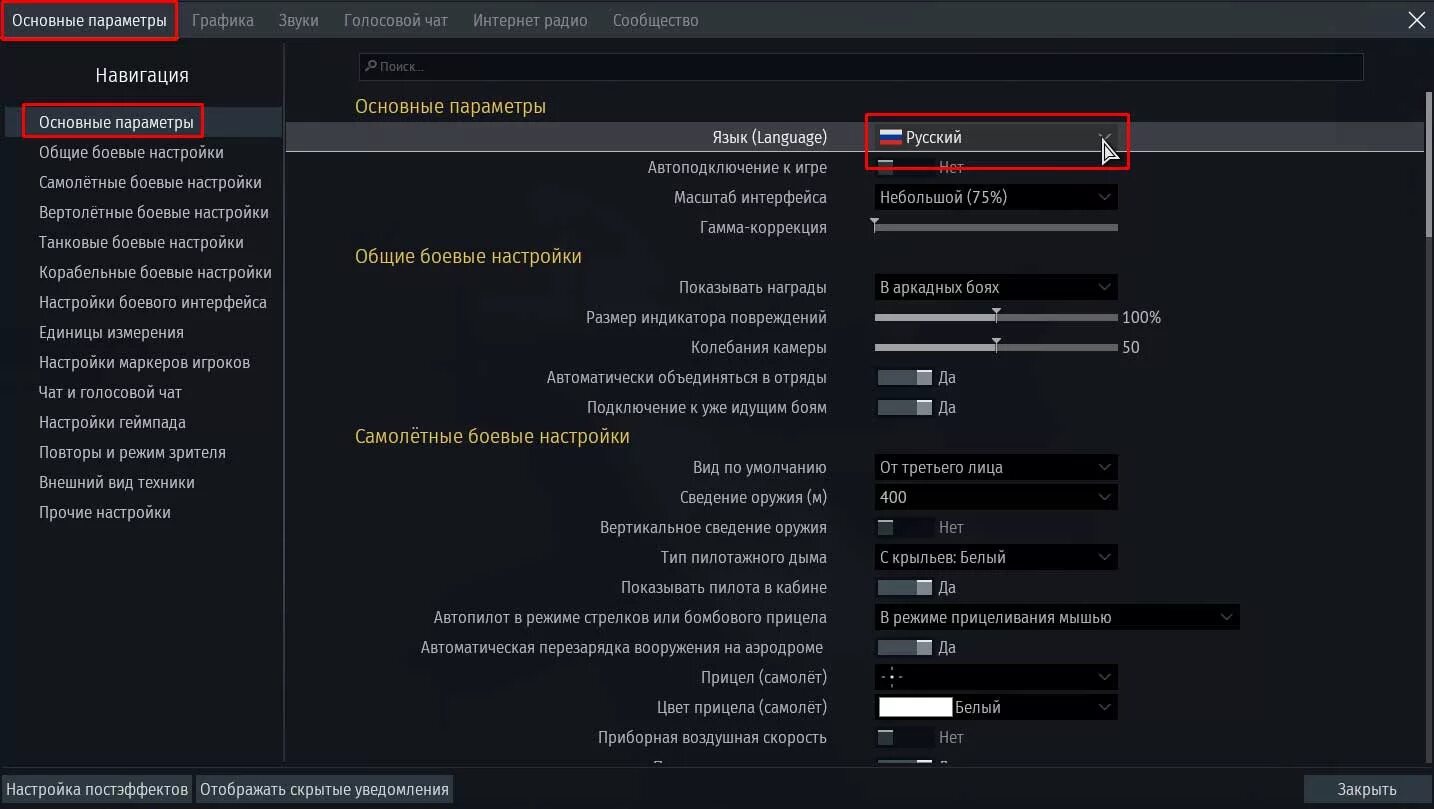Switch to the Графика tab
1434x809 pixels.
pyautogui.click(x=222, y=20)
